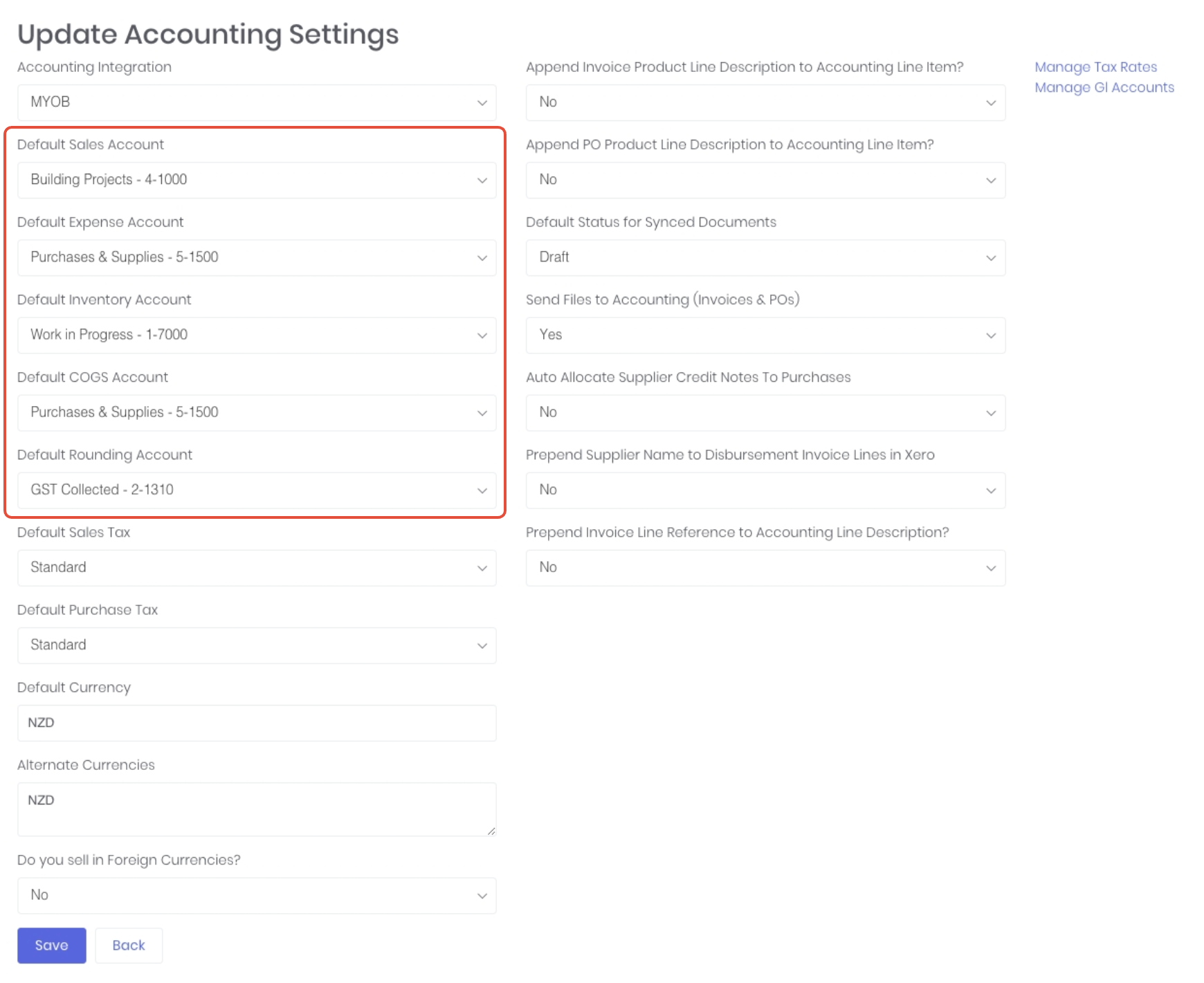Save the accounting settings

coord(52,945)
